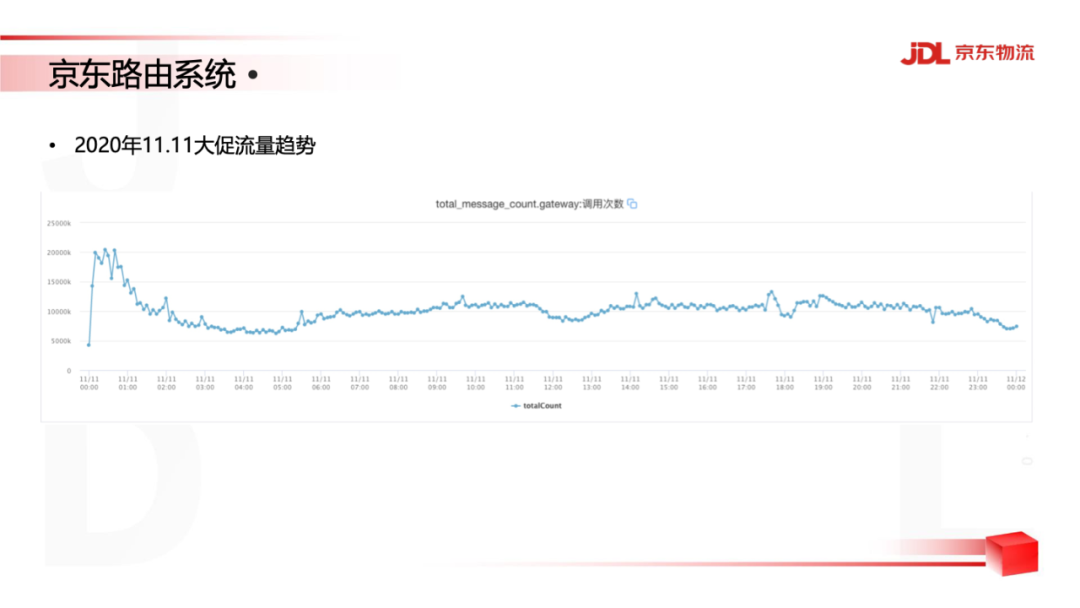Select the slide heading 京东路由系统
The height and width of the screenshot is (608, 1080).
143,74
